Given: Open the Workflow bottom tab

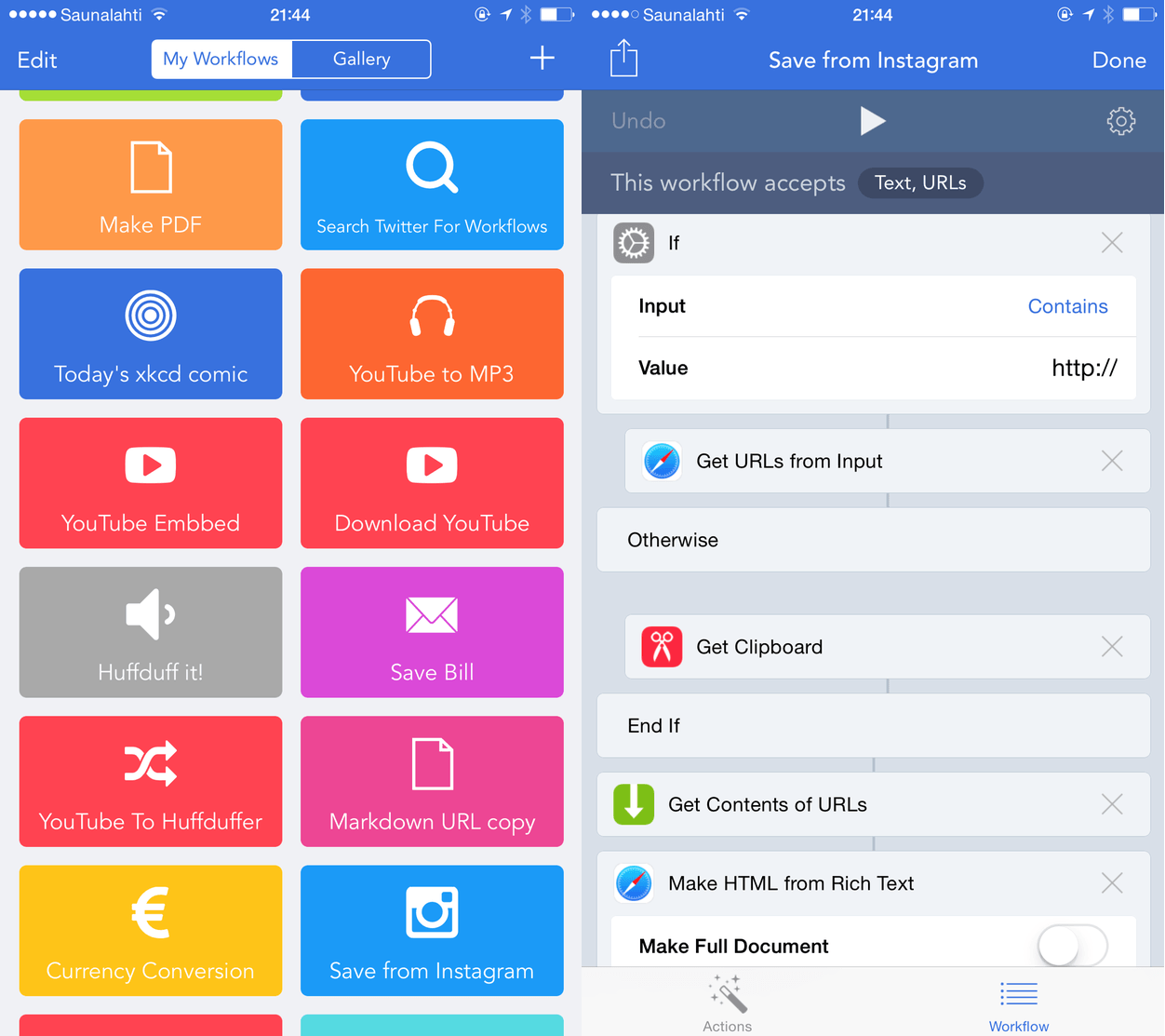Looking at the screenshot, I should 1019,1003.
